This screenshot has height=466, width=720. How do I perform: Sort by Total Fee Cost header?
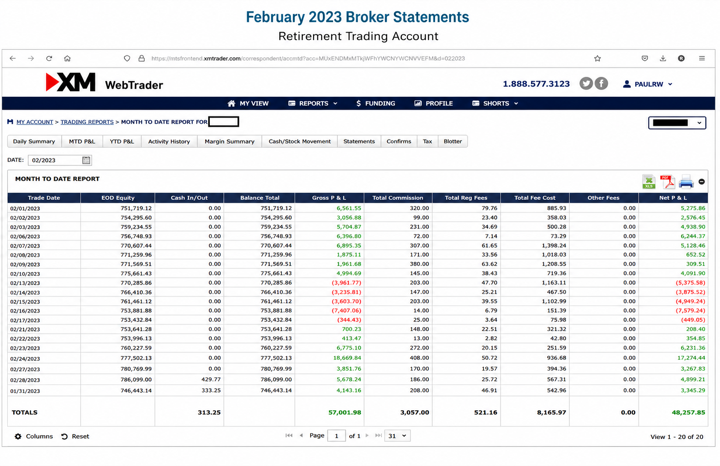[x=535, y=198]
